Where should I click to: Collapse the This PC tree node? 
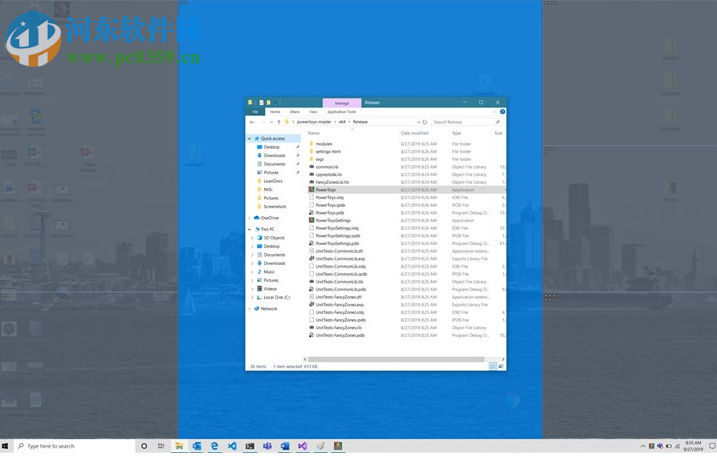coord(250,229)
